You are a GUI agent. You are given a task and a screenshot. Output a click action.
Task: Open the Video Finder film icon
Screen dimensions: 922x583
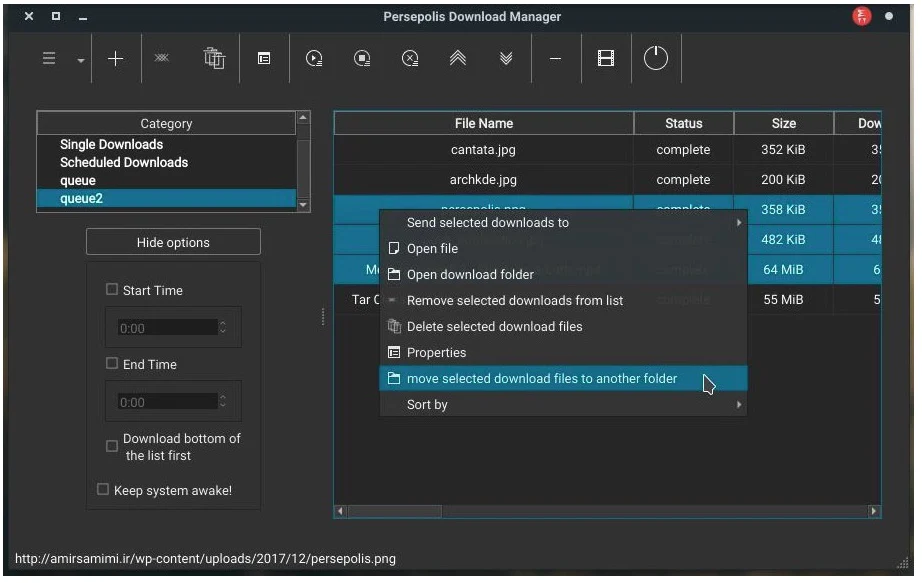click(x=606, y=58)
